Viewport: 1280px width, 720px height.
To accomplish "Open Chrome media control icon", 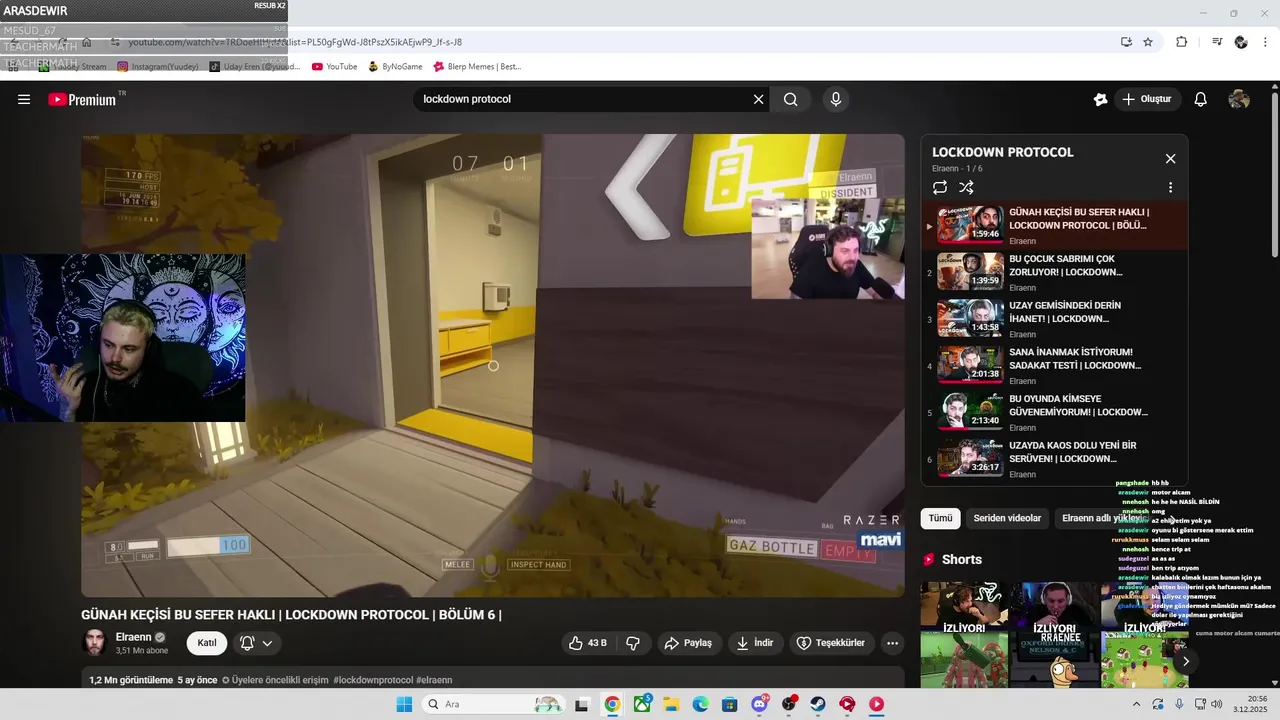I will (1217, 42).
